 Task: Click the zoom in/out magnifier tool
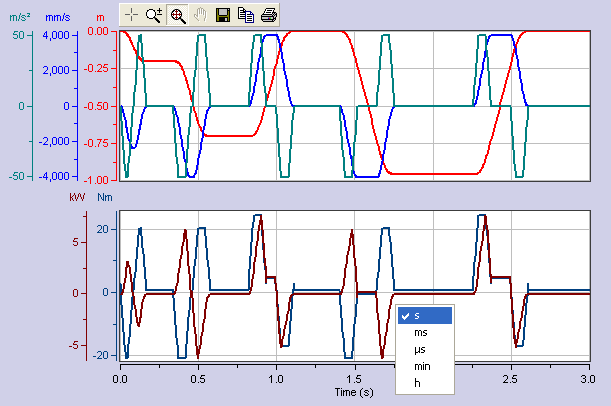(154, 15)
